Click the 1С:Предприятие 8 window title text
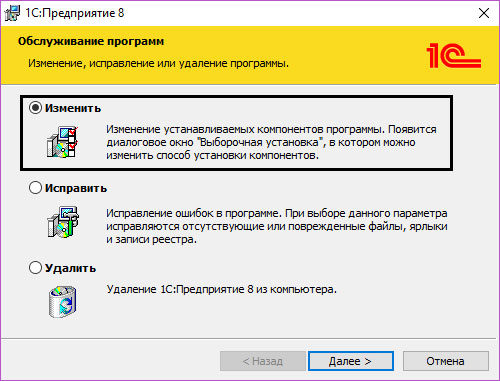 coord(75,13)
